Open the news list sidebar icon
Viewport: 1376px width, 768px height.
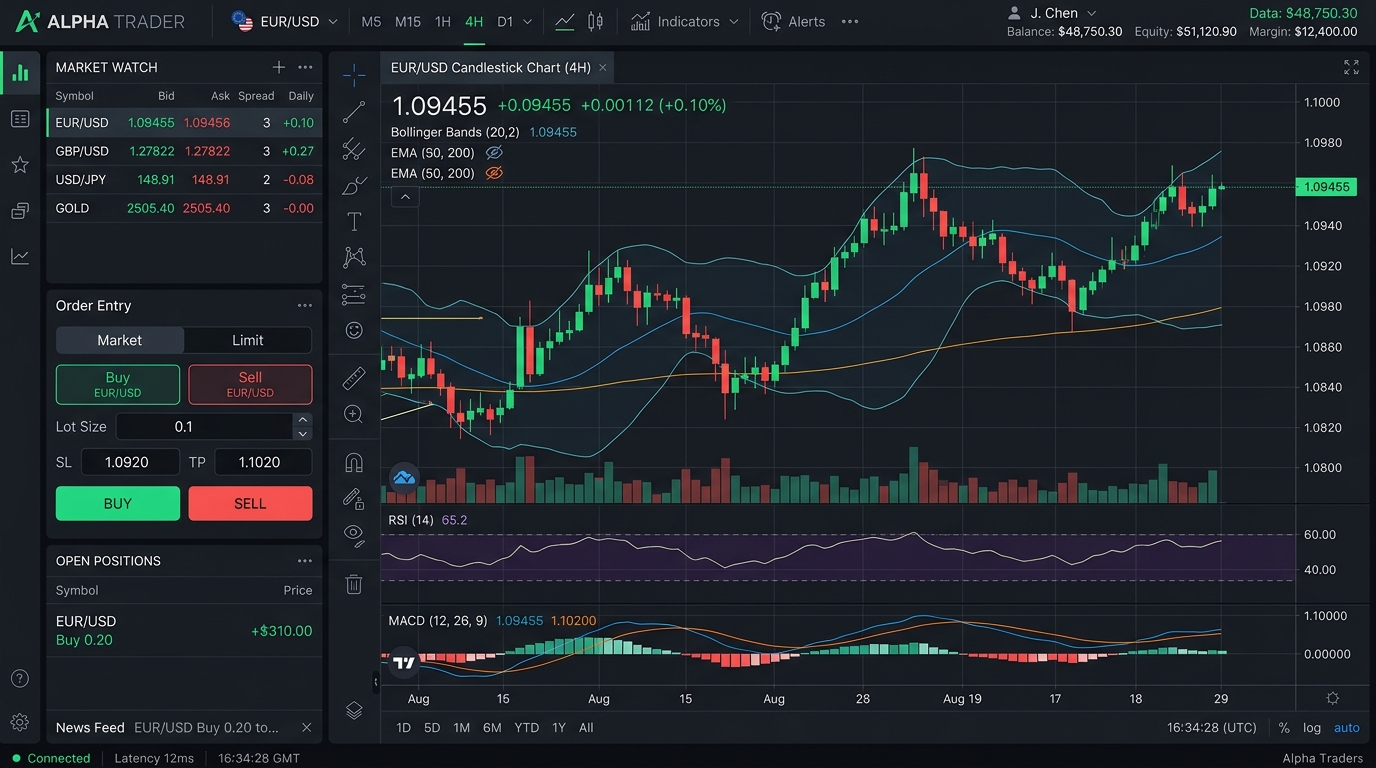(20, 119)
